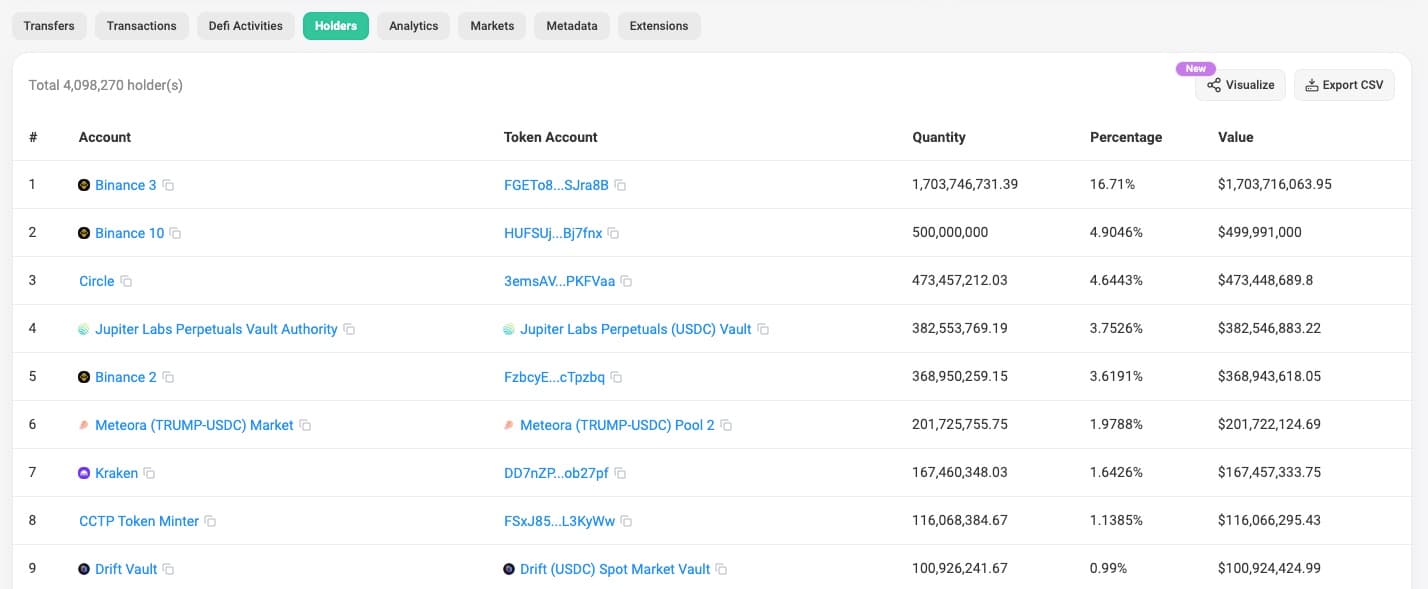Open the Binance 2 account link

pos(126,377)
